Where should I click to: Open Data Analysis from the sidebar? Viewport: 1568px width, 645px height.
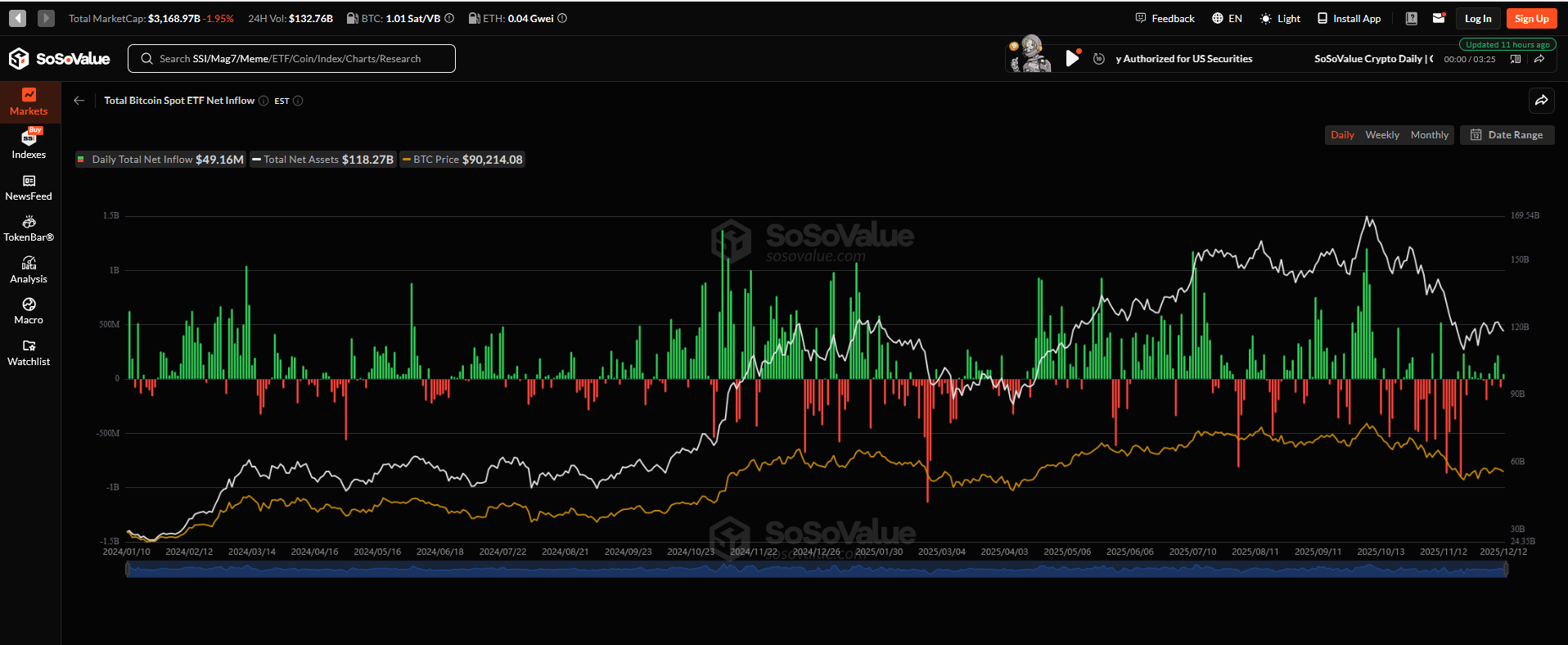pyautogui.click(x=29, y=270)
